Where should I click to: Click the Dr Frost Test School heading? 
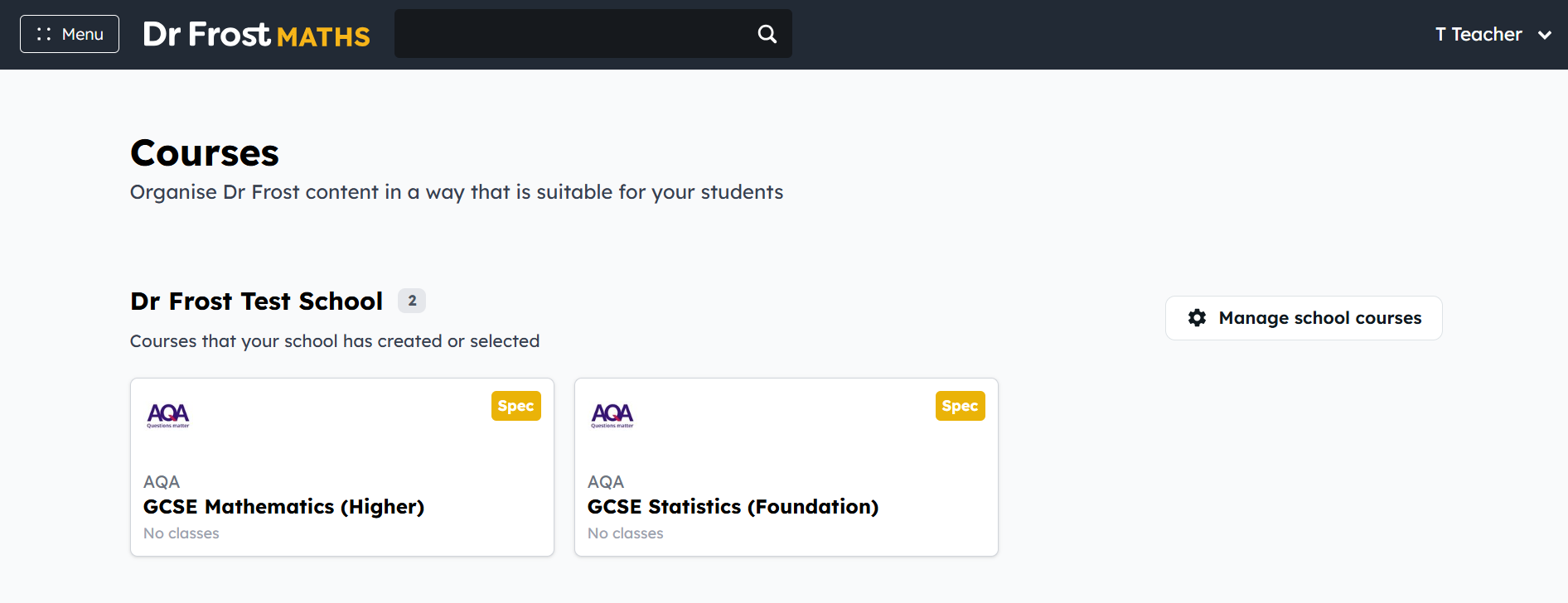(x=256, y=301)
